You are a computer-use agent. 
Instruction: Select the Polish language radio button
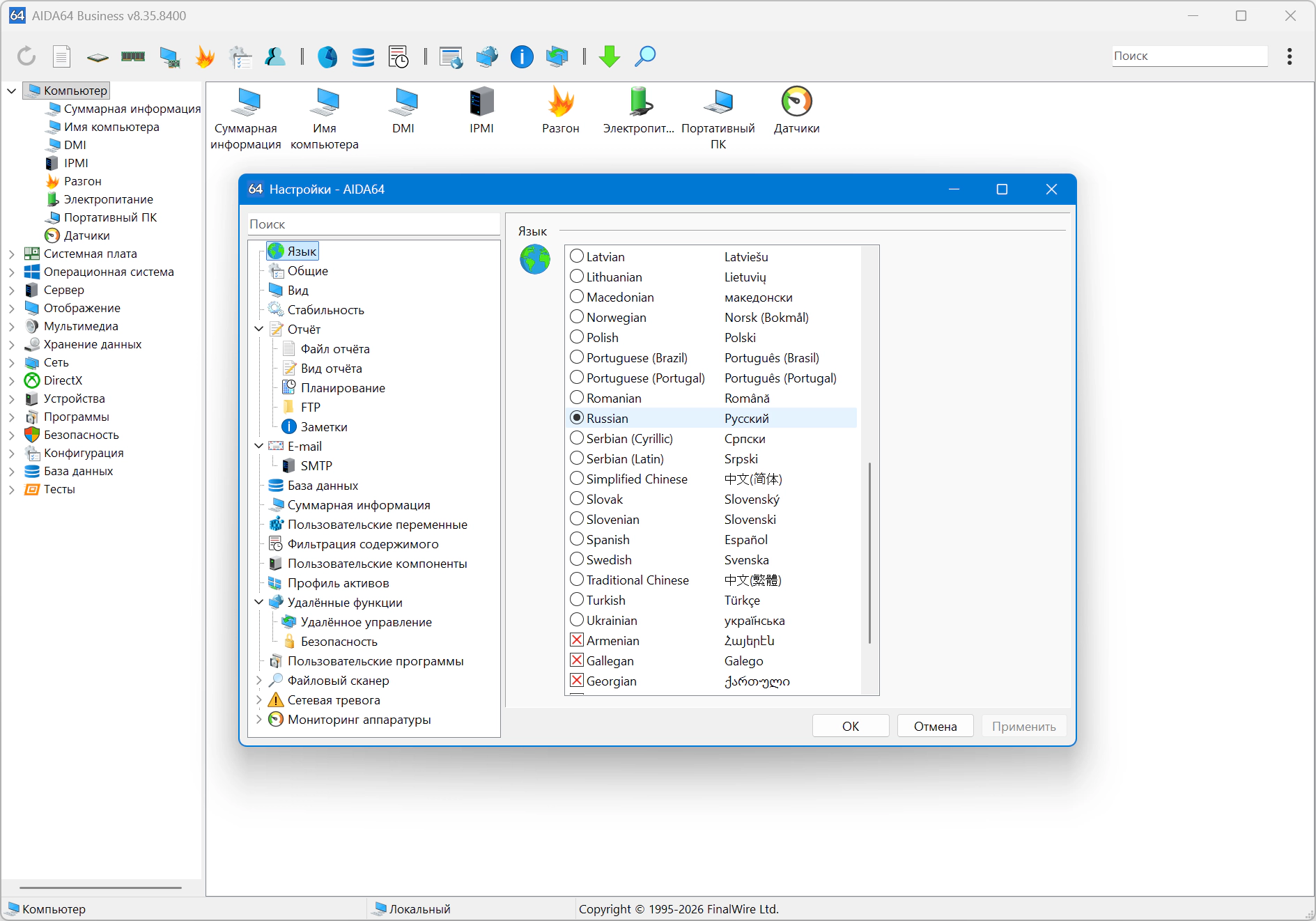[x=577, y=337]
